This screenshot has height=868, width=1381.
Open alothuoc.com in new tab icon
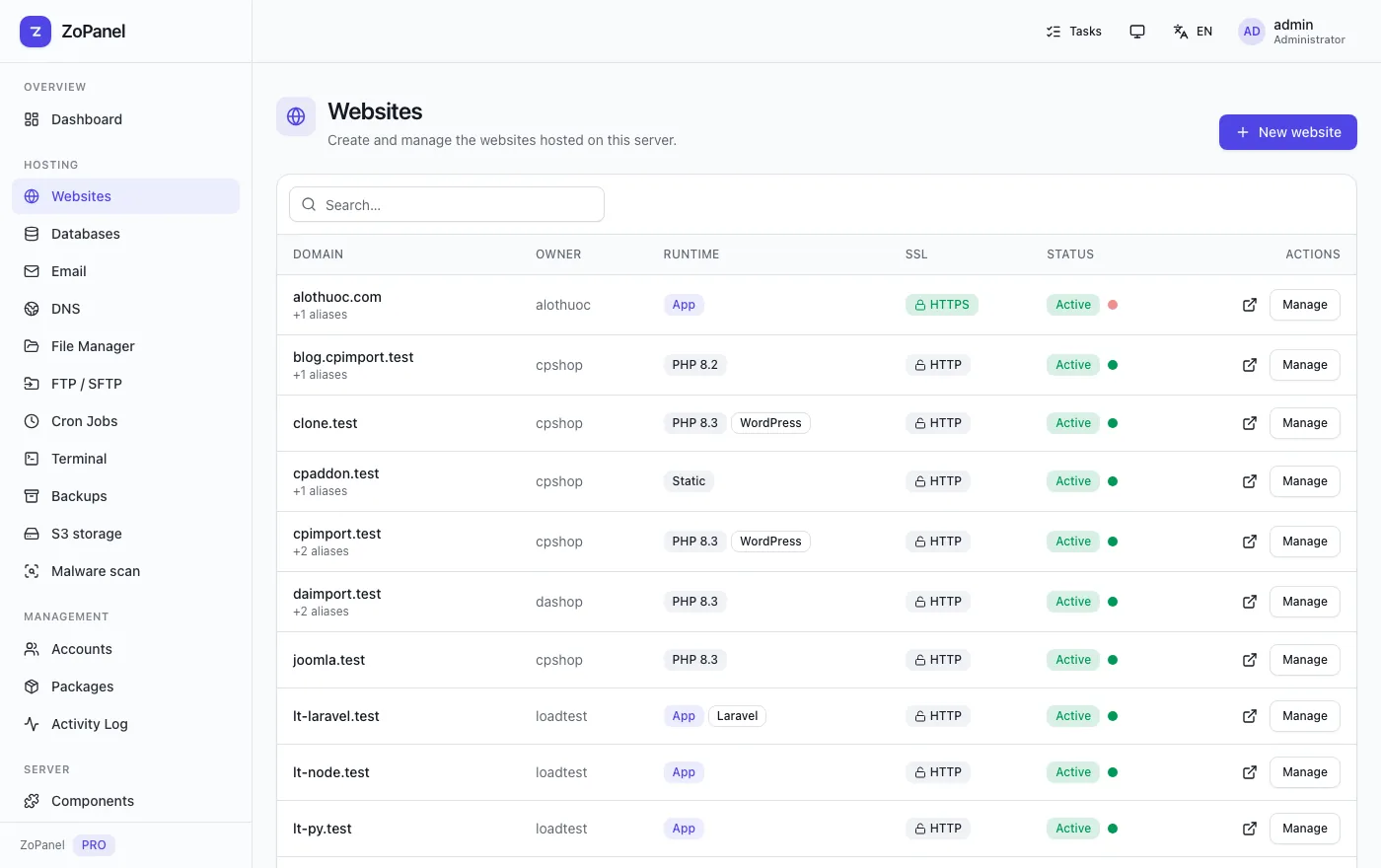[x=1250, y=305]
